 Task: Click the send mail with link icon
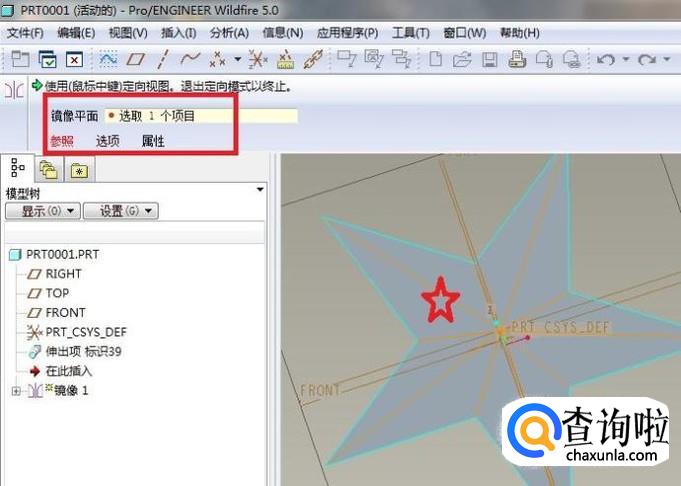tap(572, 59)
